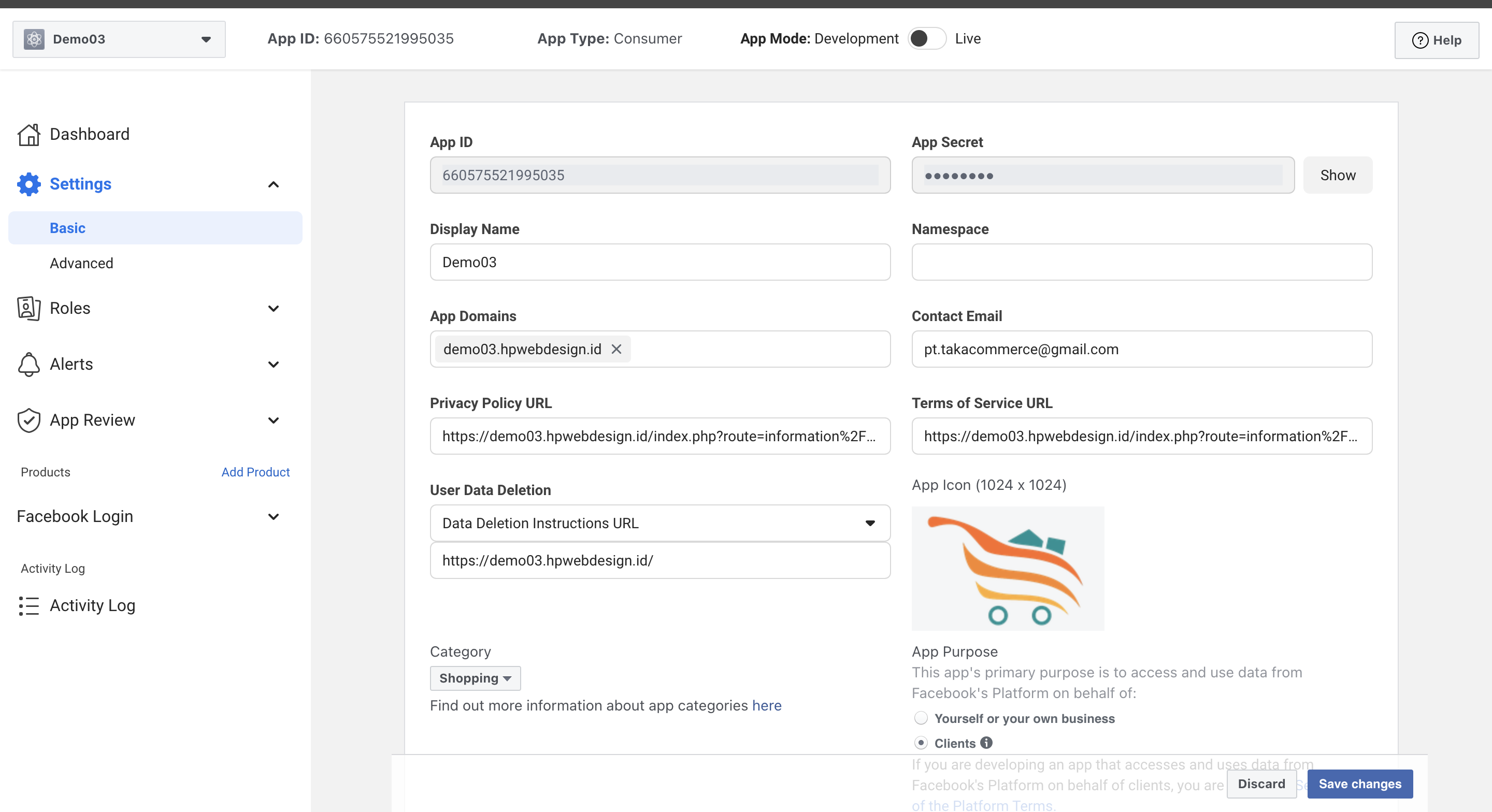
Task: Select Yourself or your own business
Action: click(921, 718)
